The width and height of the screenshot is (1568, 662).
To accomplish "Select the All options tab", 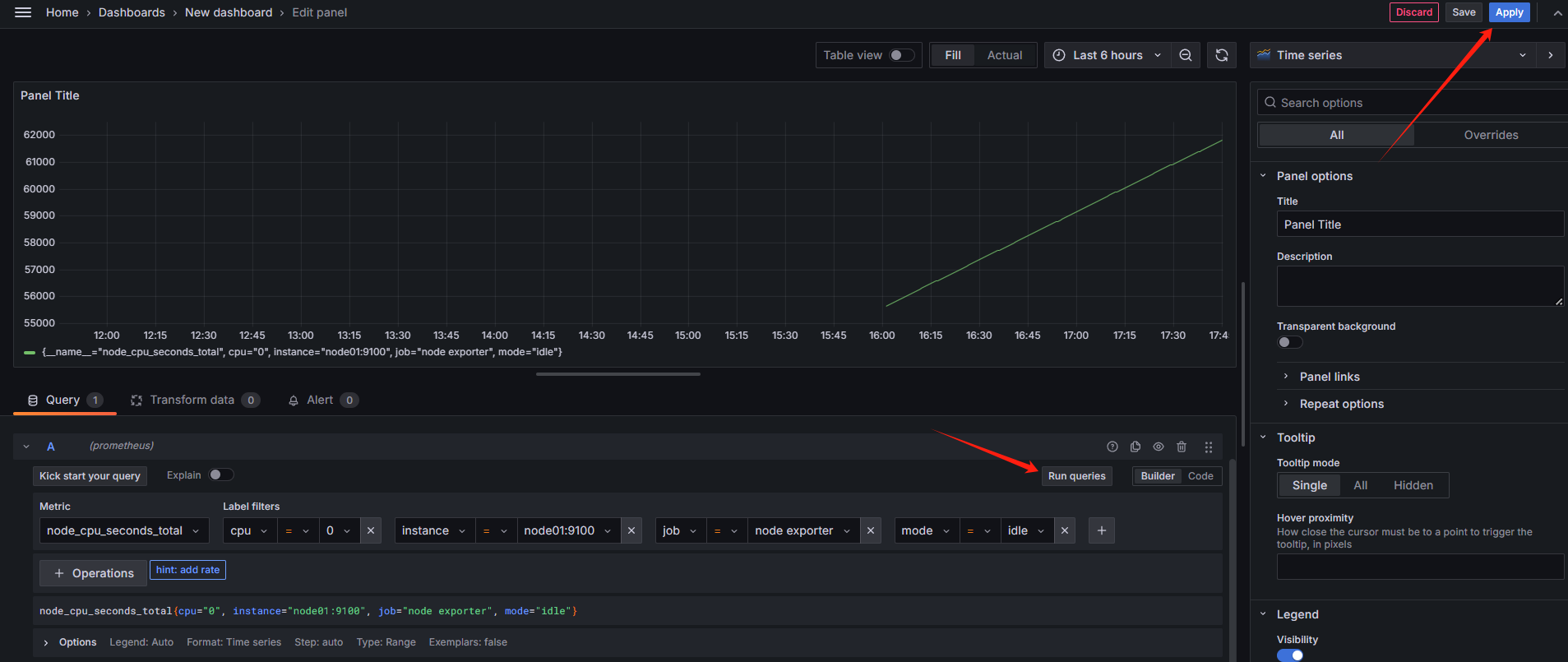I will pos(1336,135).
